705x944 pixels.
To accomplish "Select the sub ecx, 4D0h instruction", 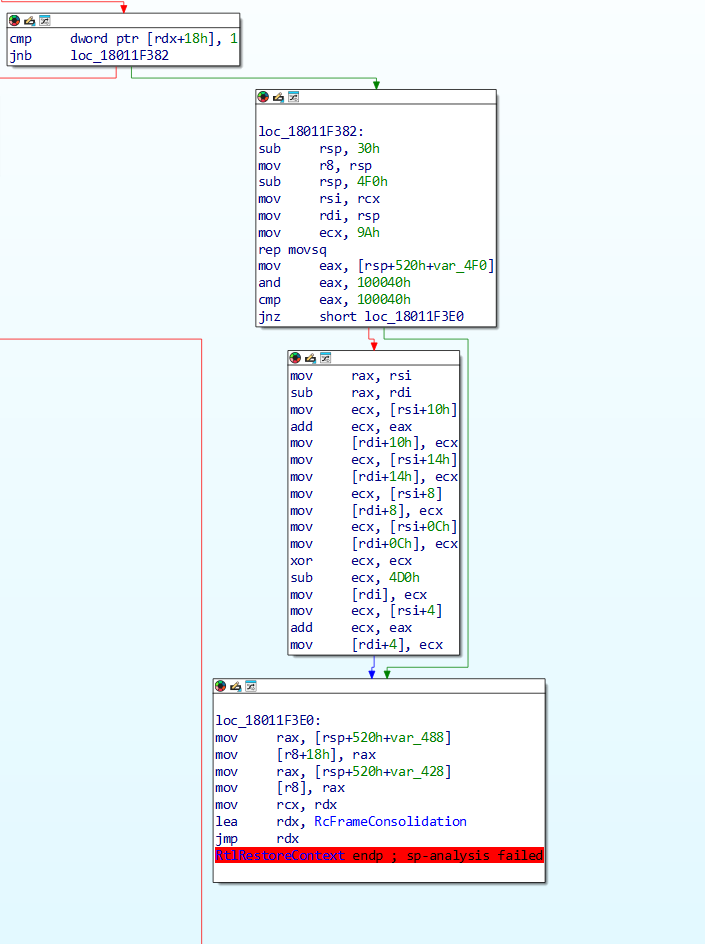I will point(355,578).
